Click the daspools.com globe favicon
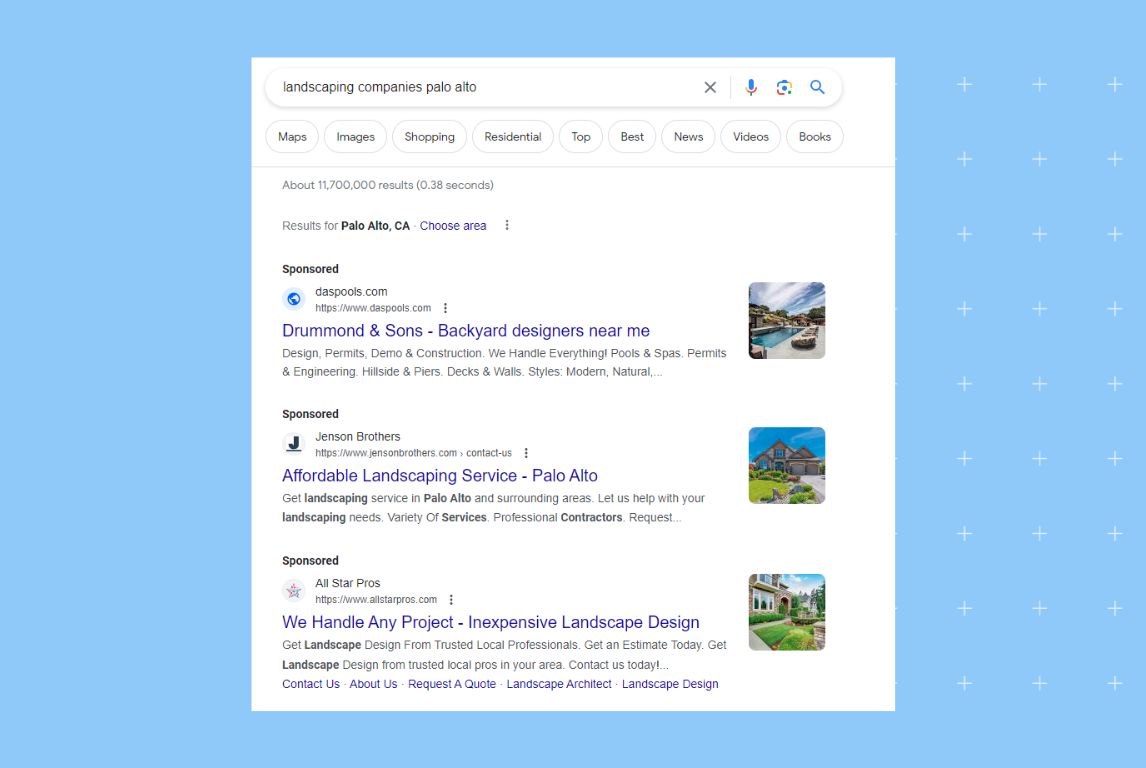The height and width of the screenshot is (768, 1146). [x=294, y=299]
